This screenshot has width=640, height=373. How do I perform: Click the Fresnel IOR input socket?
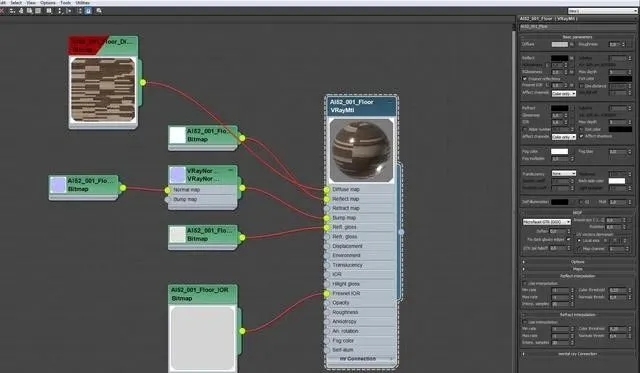tap(327, 293)
